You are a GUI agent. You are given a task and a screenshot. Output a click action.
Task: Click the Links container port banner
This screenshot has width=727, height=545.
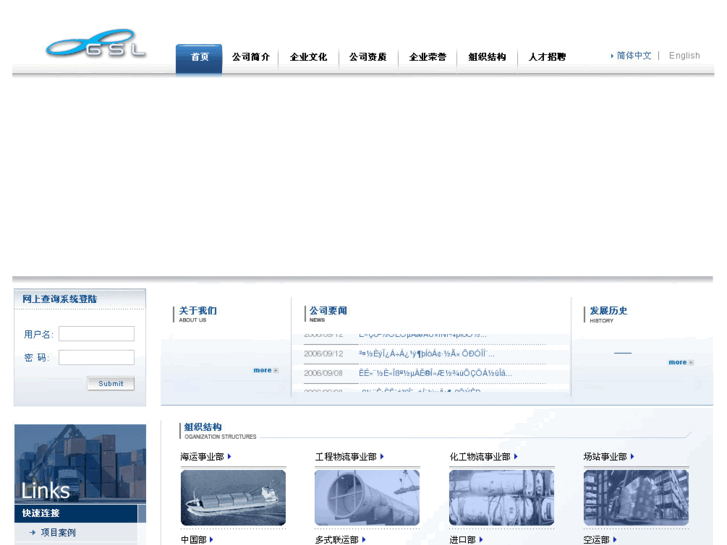pos(80,463)
